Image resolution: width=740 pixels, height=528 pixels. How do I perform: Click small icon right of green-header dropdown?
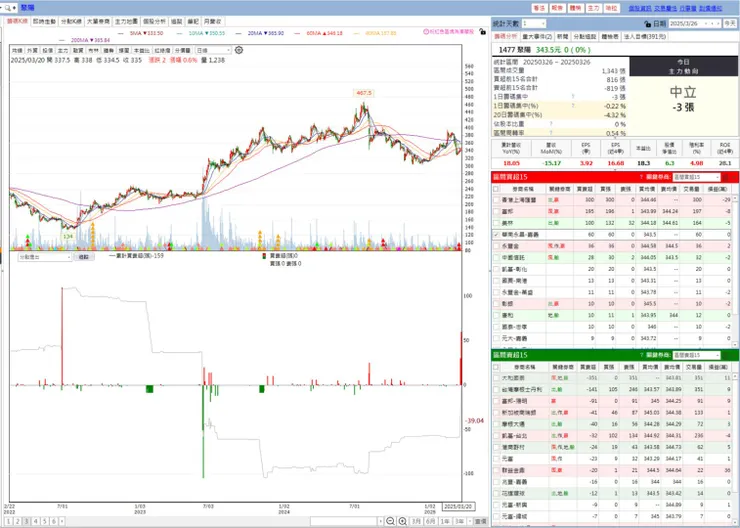coord(726,355)
